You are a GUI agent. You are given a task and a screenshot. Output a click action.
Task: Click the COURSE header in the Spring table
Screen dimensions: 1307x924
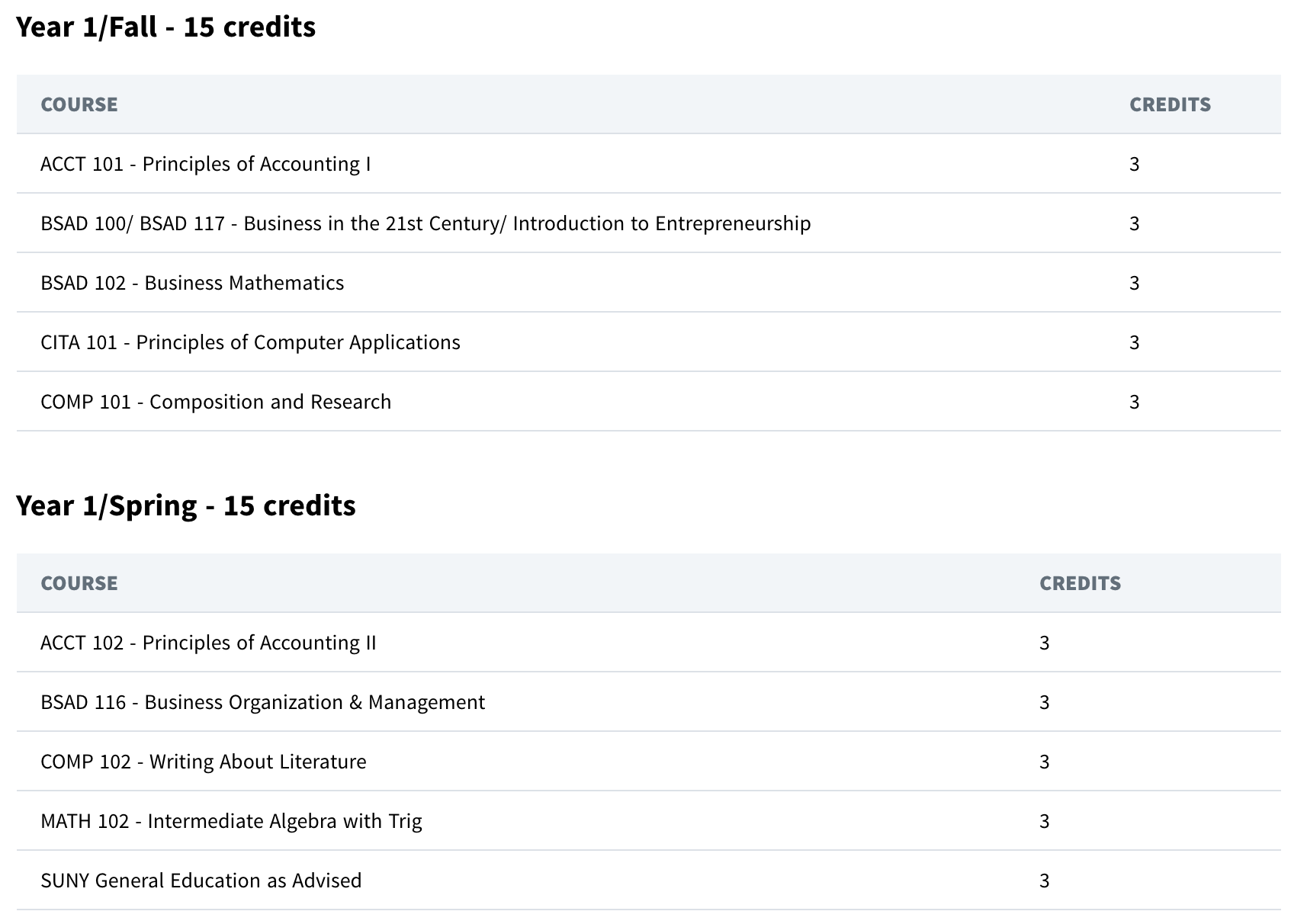coord(79,583)
